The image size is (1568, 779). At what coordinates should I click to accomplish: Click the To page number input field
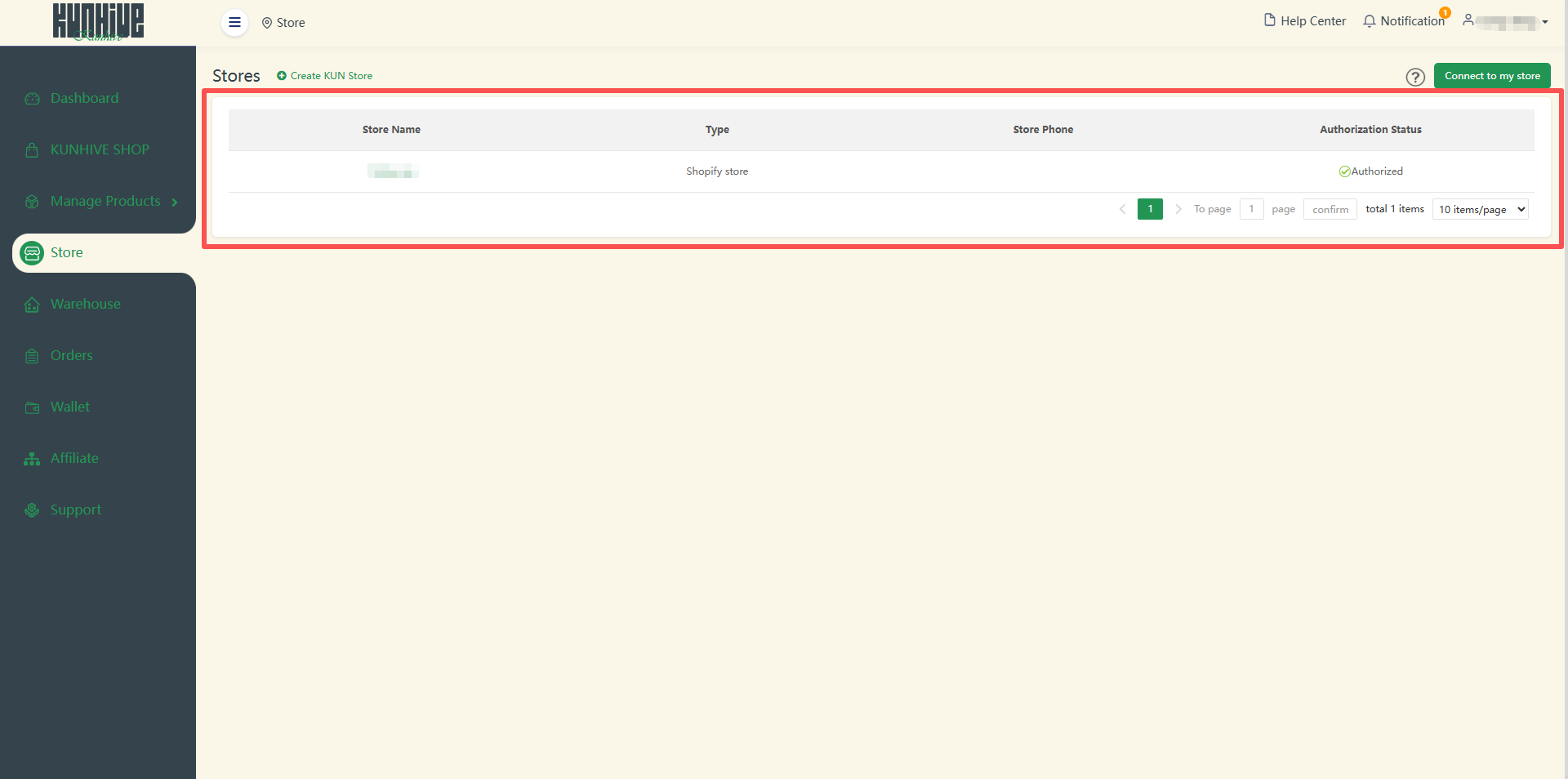1250,209
